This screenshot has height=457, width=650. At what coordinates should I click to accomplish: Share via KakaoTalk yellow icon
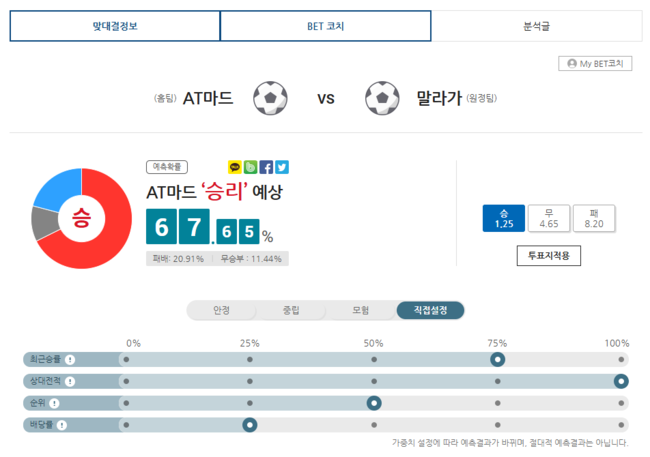pyautogui.click(x=235, y=167)
